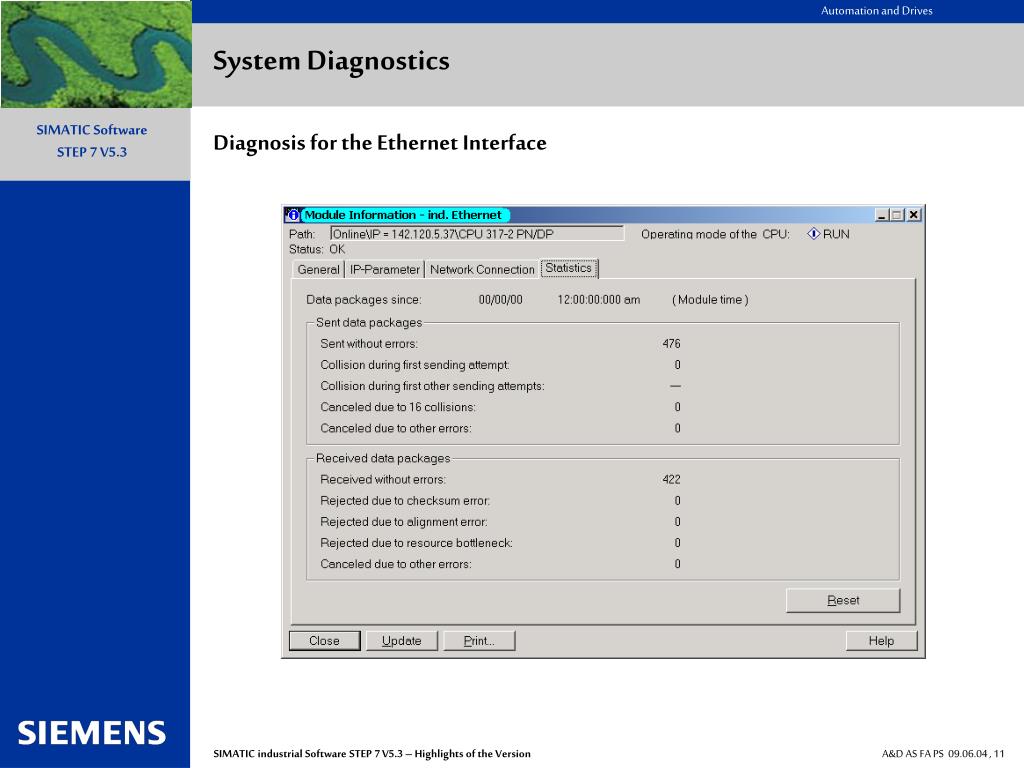Click the 'System Diagnostics' title
Screen dimensions: 1024x768
(331, 61)
